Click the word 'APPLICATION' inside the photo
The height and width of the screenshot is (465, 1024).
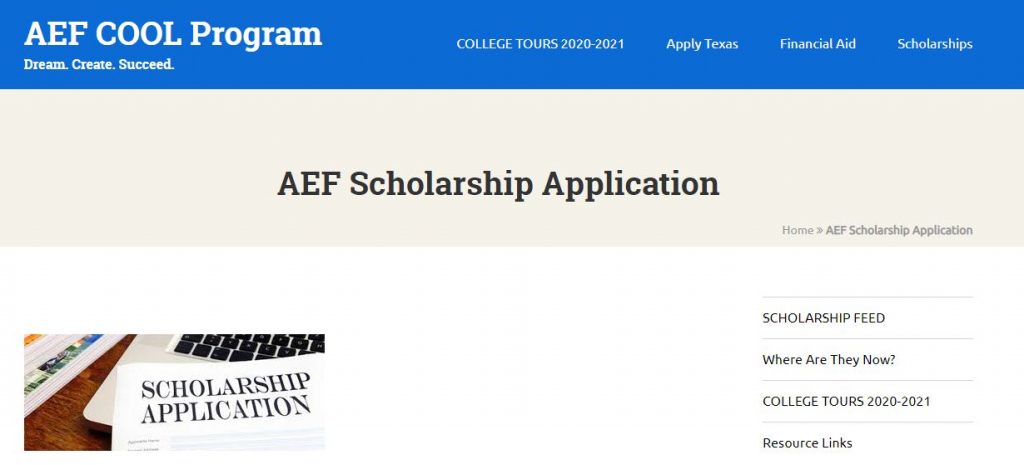[x=225, y=409]
